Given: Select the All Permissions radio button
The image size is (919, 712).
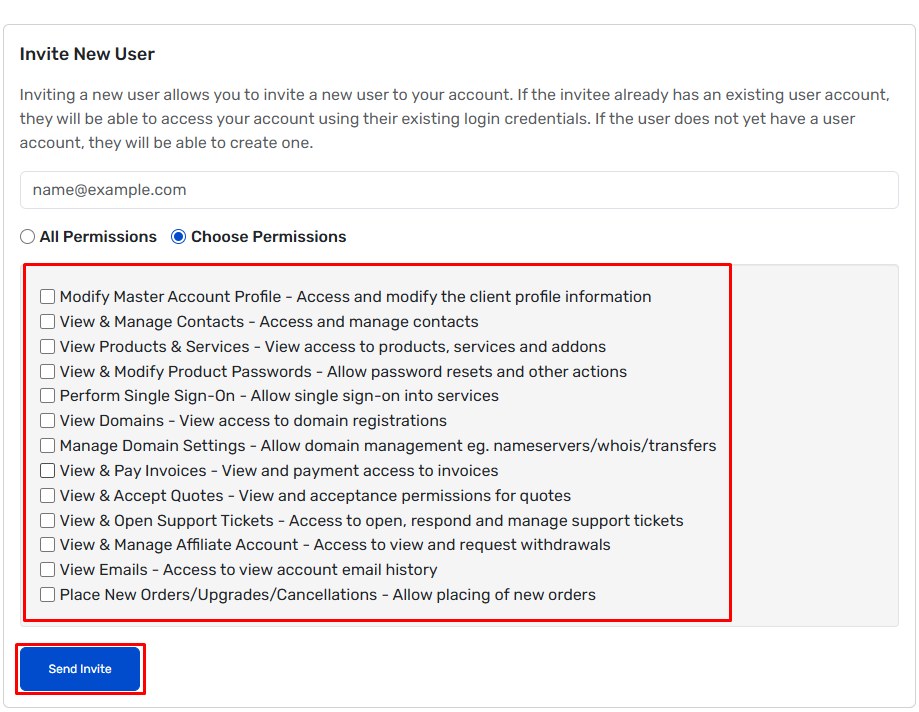Looking at the screenshot, I should tap(28, 237).
